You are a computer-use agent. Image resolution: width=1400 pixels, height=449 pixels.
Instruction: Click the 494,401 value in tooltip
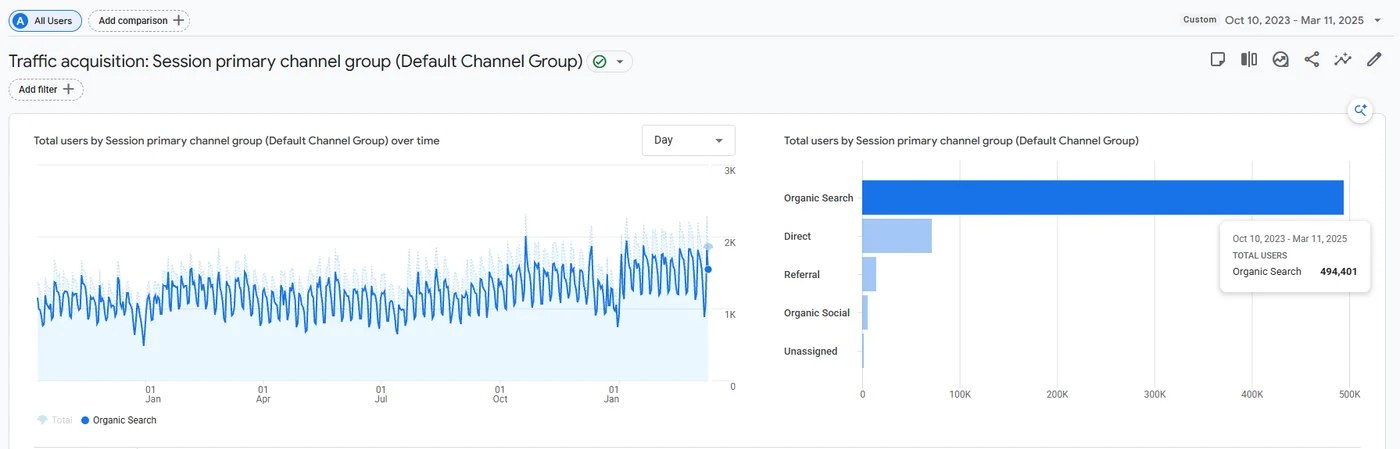coord(1339,272)
